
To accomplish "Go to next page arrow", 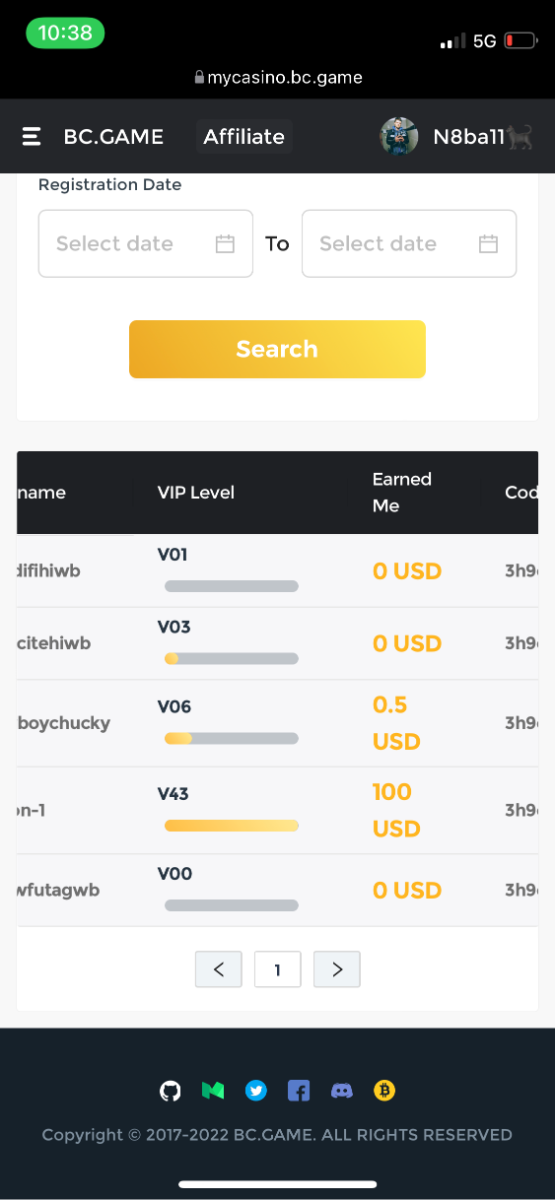I will coord(337,969).
